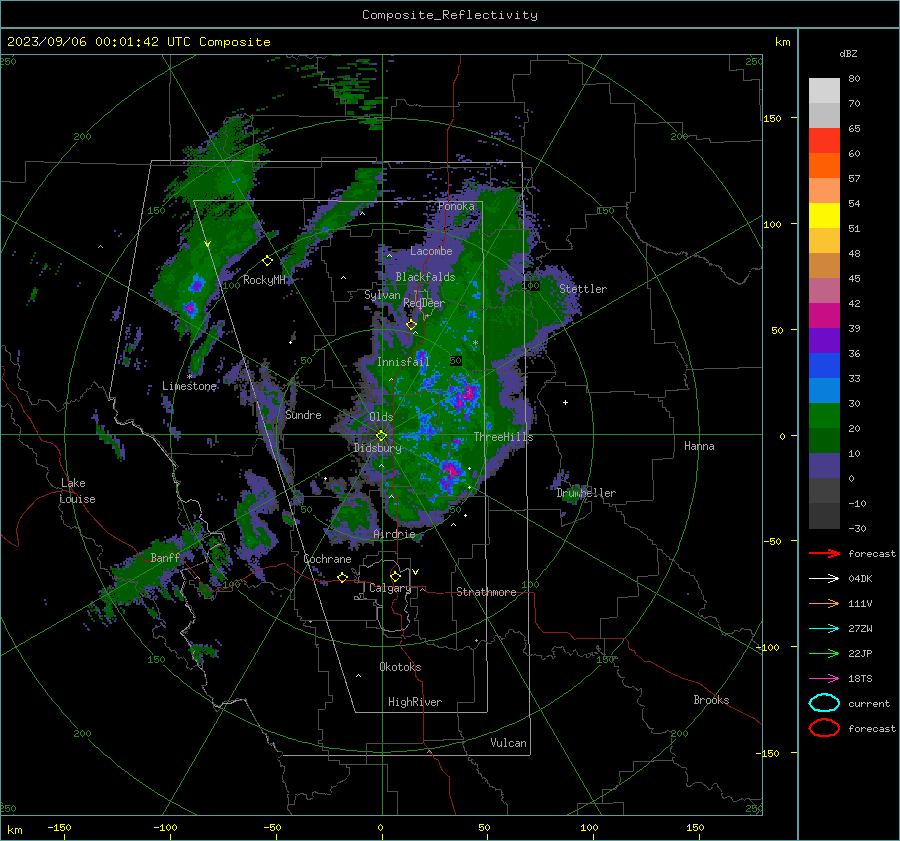Click the Calgary city label

click(390, 588)
